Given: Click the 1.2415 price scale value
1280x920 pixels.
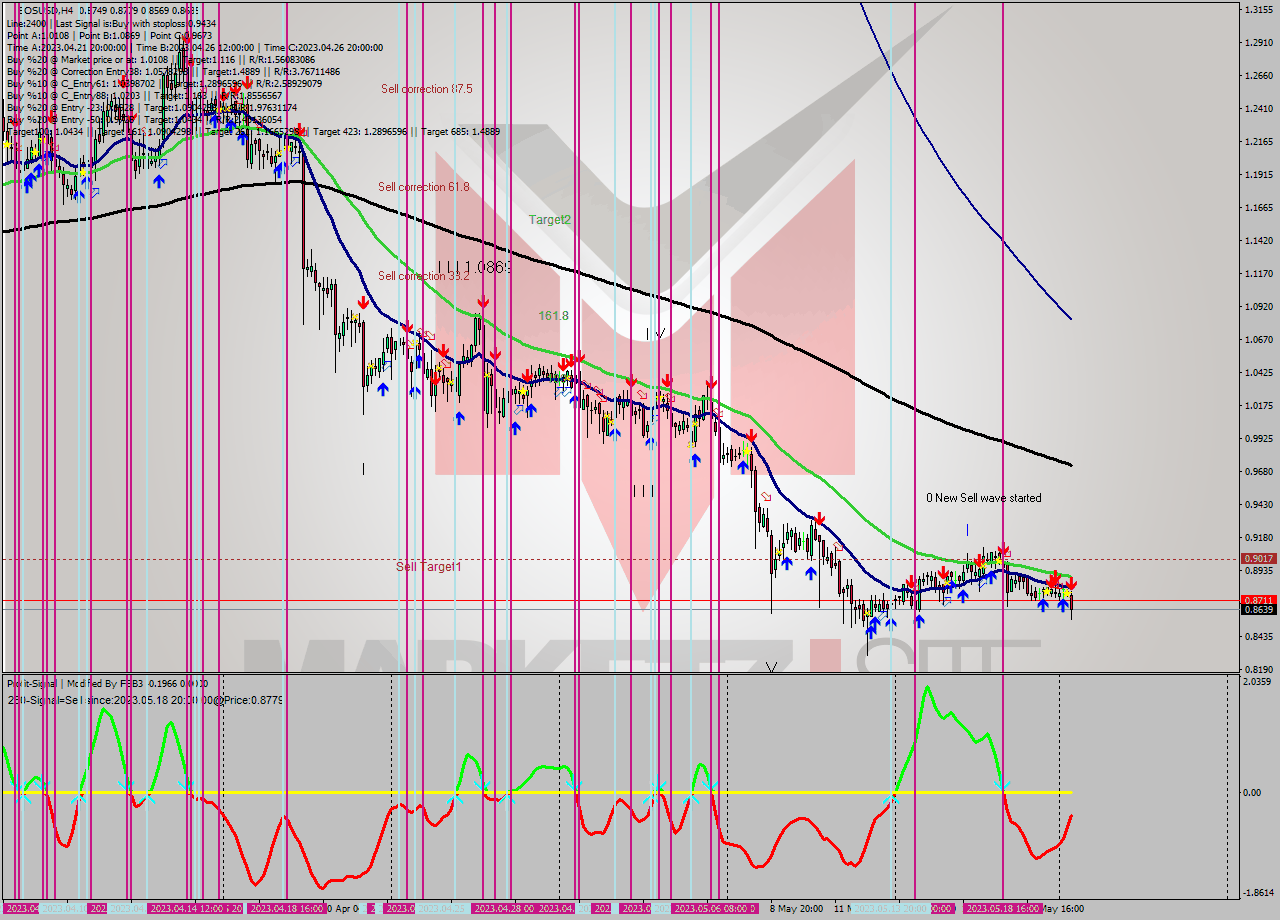Looking at the screenshot, I should [1258, 108].
